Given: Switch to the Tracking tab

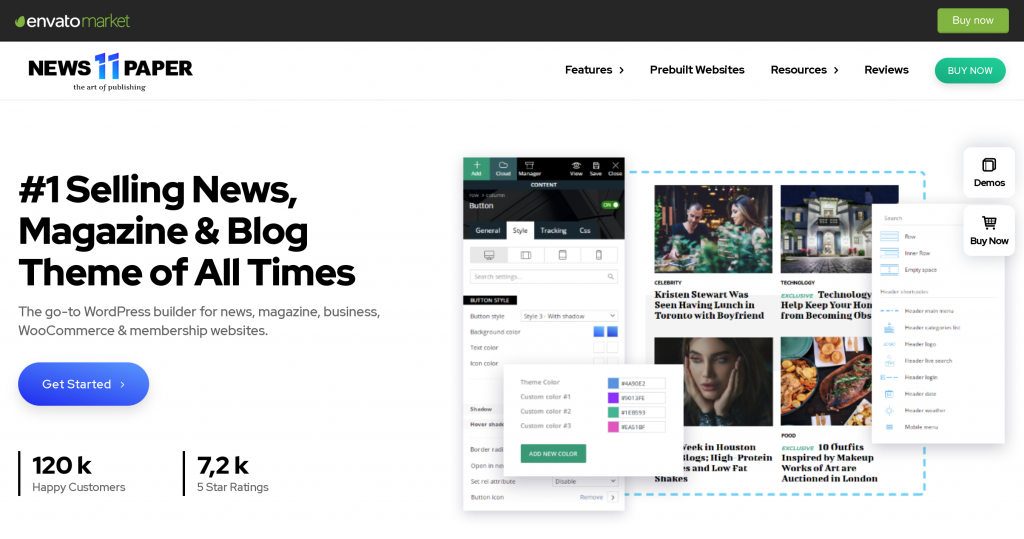Looking at the screenshot, I should pyautogui.click(x=553, y=231).
